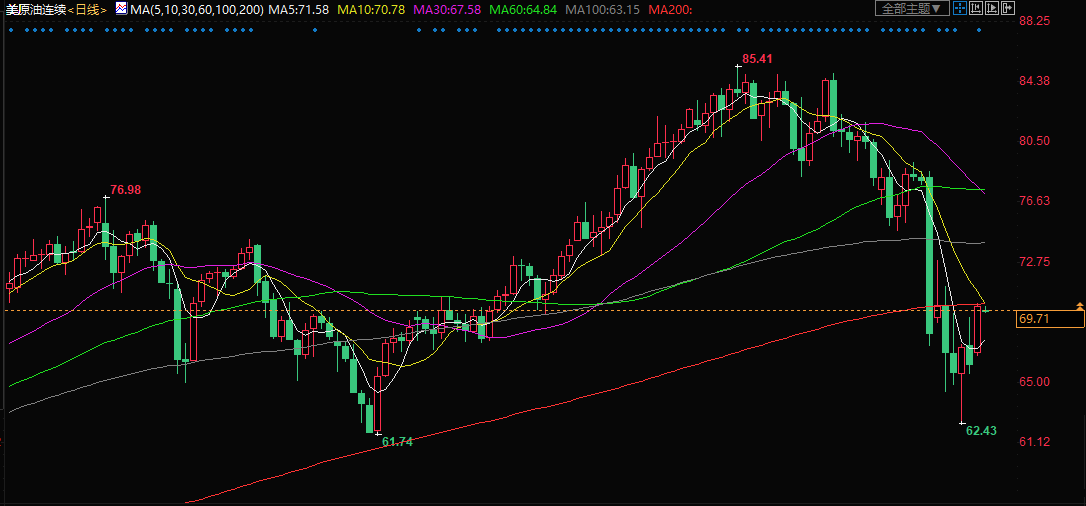This screenshot has height=506, width=1086.
Task: Open the 全部主题 dropdown
Action: (x=911, y=8)
